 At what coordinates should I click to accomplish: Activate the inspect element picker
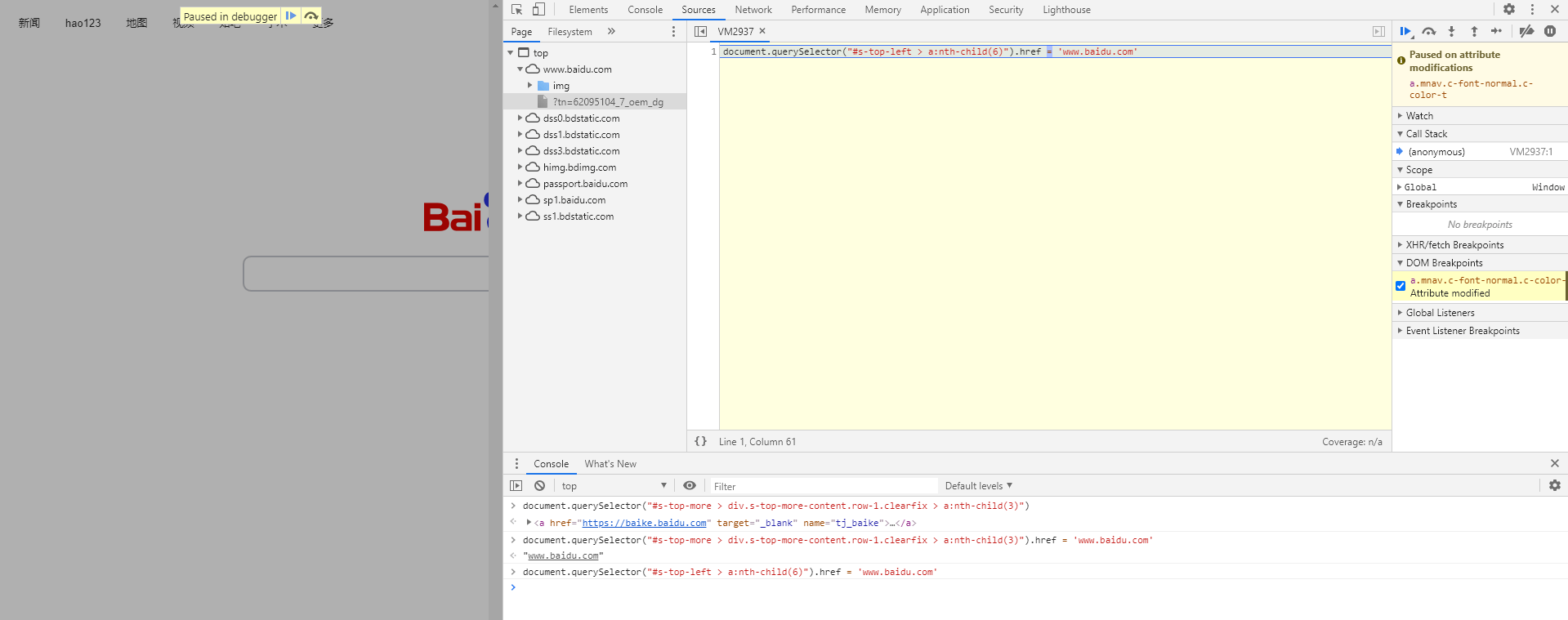point(516,10)
